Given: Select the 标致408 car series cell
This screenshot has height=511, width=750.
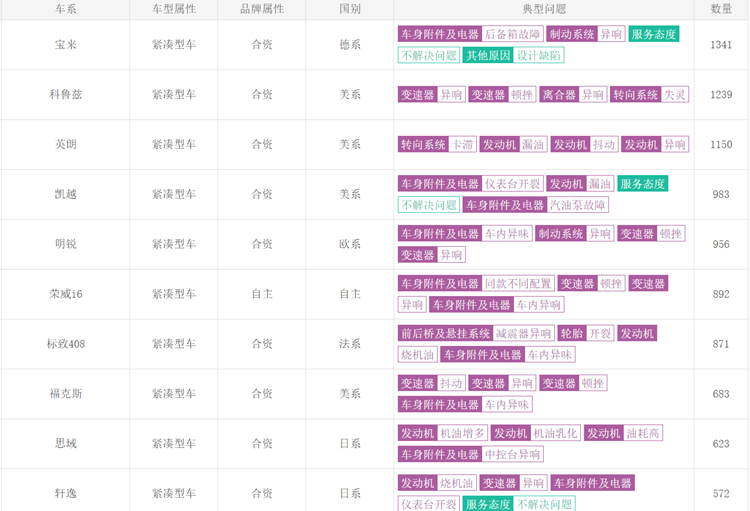Looking at the screenshot, I should 66,344.
